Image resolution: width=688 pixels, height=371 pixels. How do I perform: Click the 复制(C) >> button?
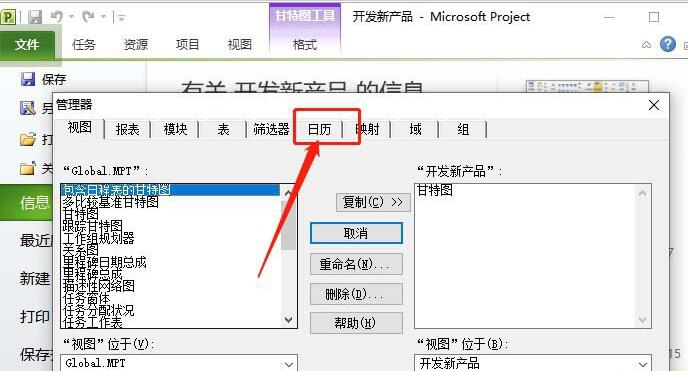(373, 202)
